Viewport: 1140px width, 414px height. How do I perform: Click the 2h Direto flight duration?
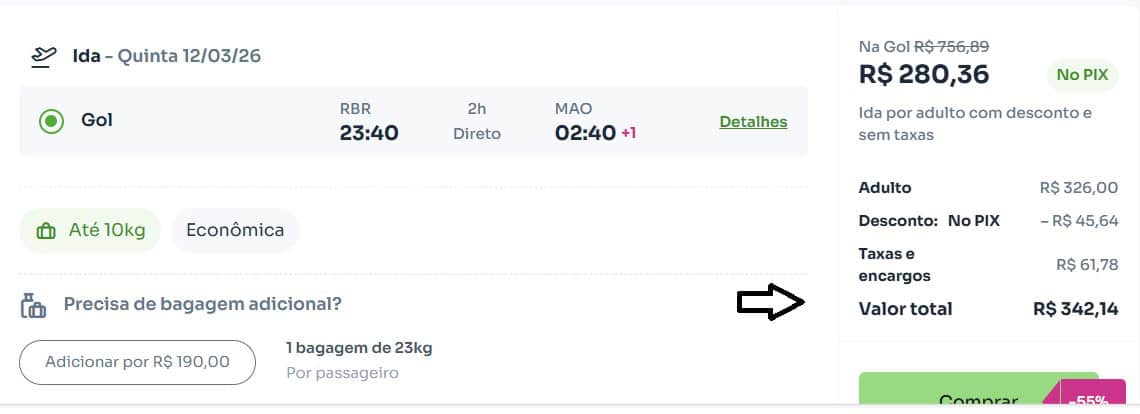(x=476, y=122)
